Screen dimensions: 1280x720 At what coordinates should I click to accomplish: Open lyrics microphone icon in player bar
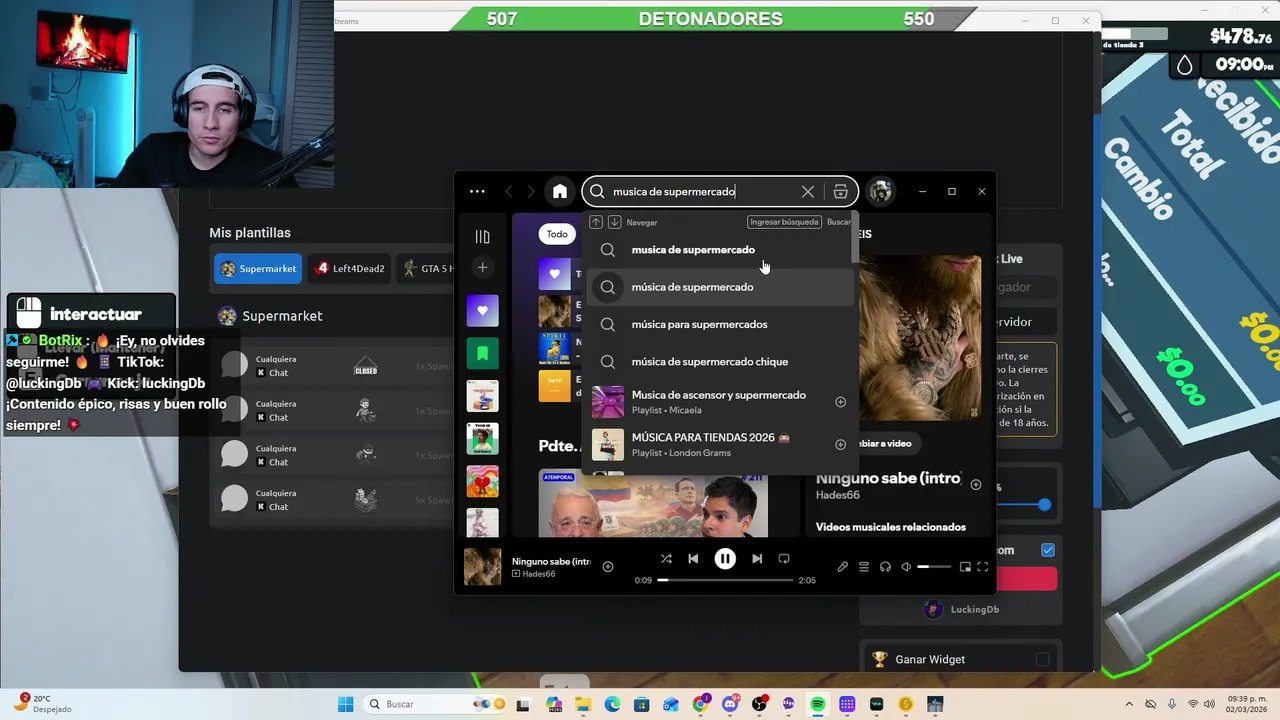(x=842, y=567)
